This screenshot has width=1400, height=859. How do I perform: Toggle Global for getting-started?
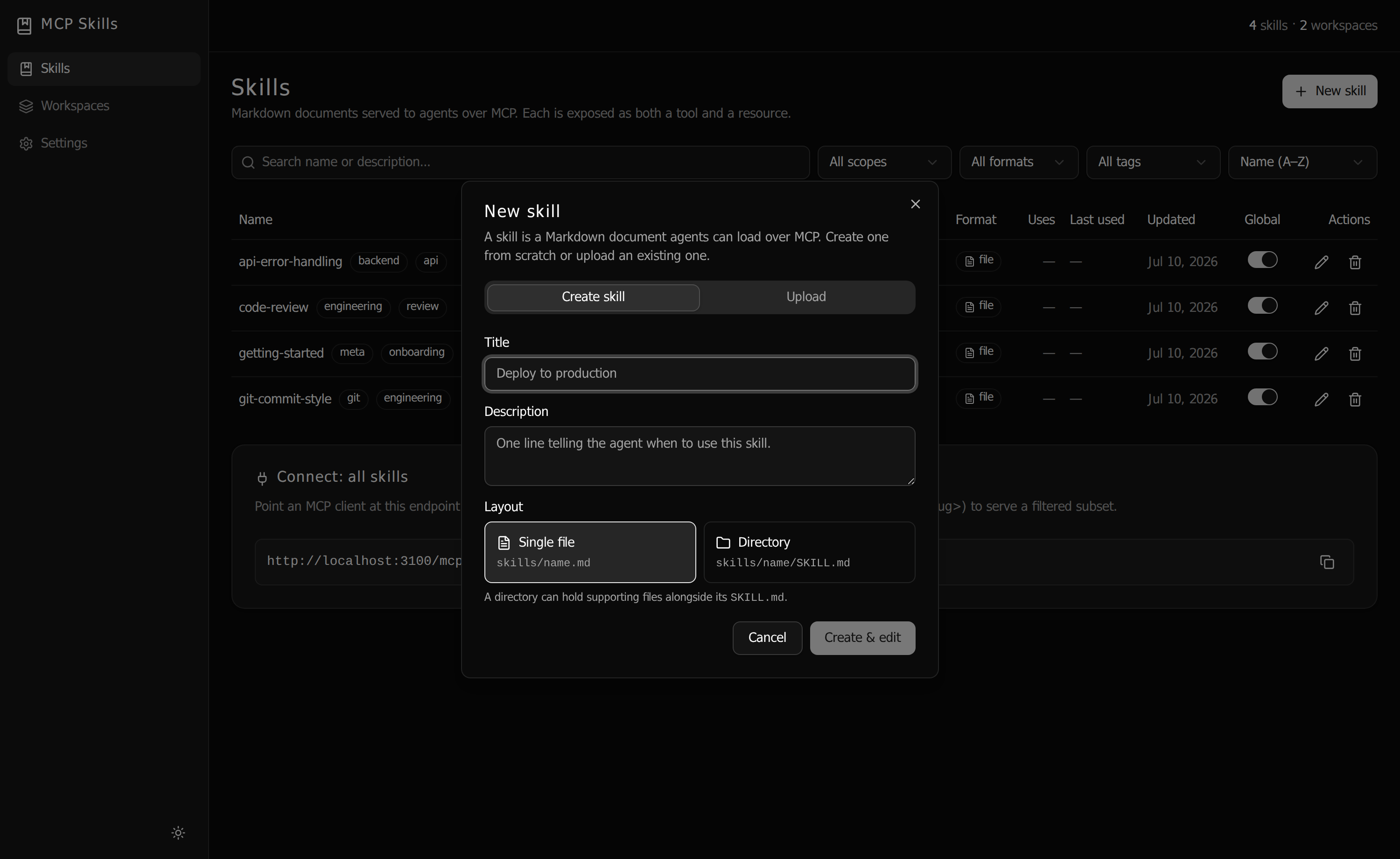click(x=1262, y=352)
